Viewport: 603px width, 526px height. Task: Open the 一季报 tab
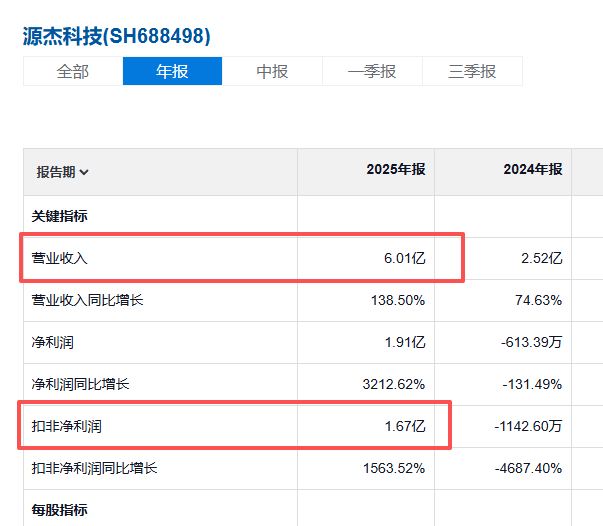tap(372, 72)
